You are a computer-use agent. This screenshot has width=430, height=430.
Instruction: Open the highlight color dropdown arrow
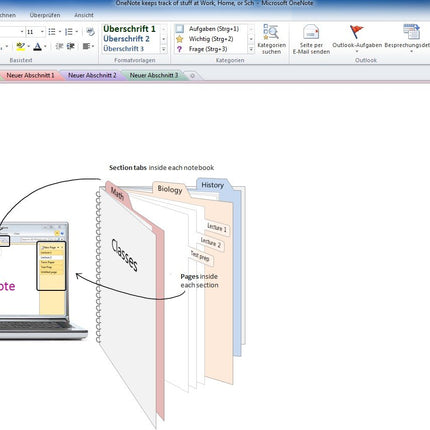click(x=29, y=46)
